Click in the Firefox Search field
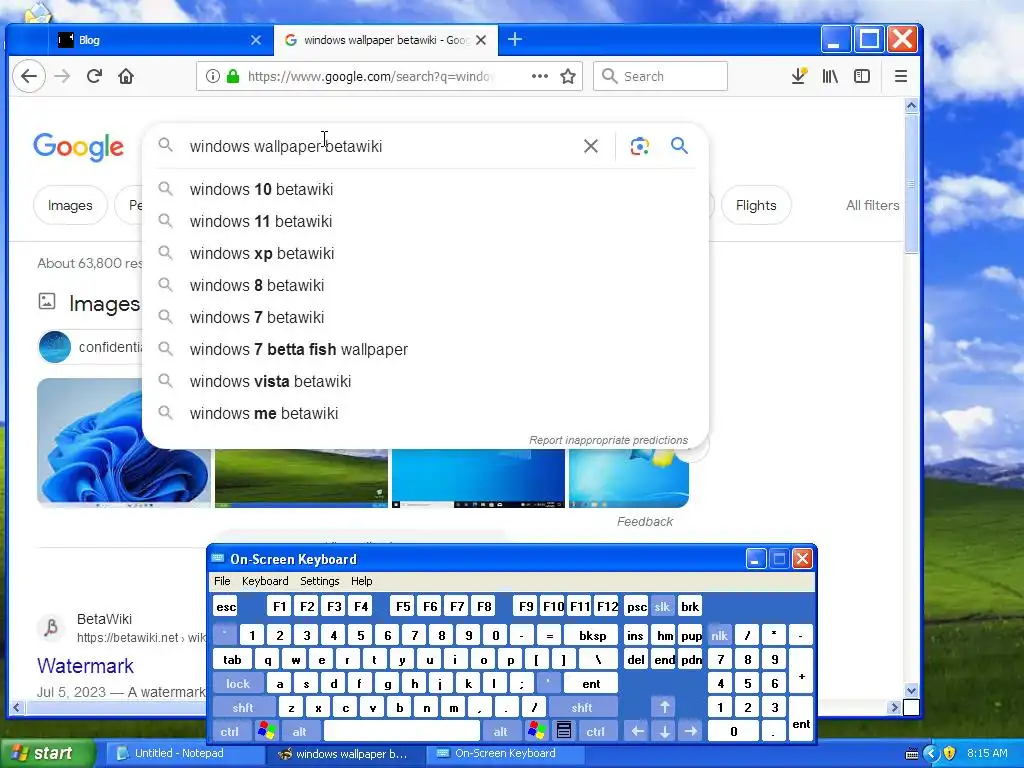The image size is (1024, 768). click(x=660, y=76)
